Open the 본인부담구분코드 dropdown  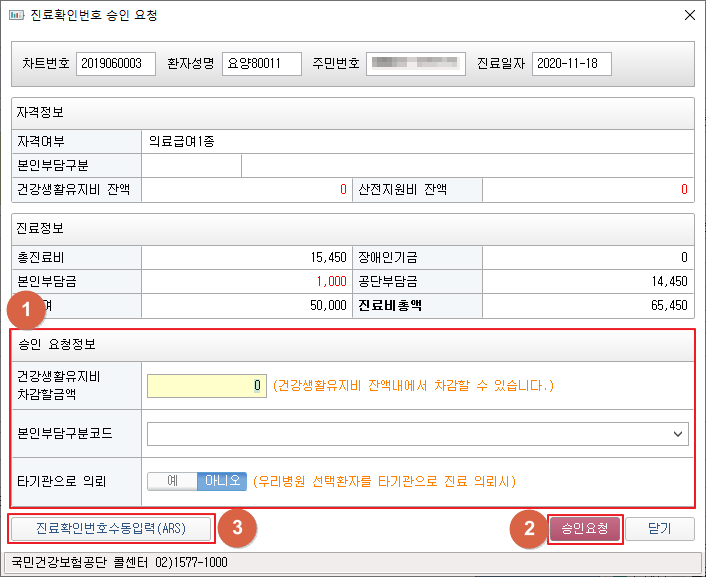tap(417, 434)
